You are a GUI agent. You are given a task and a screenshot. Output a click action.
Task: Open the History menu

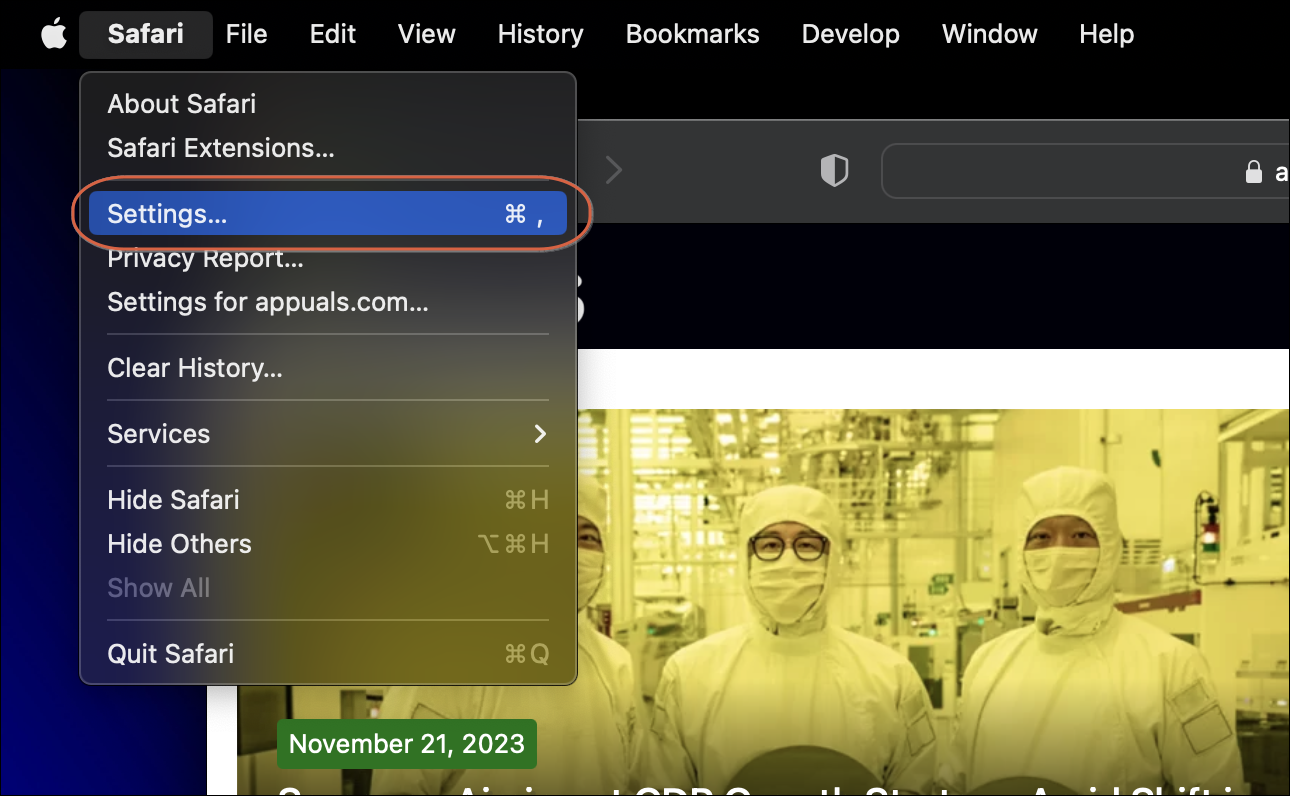point(540,33)
